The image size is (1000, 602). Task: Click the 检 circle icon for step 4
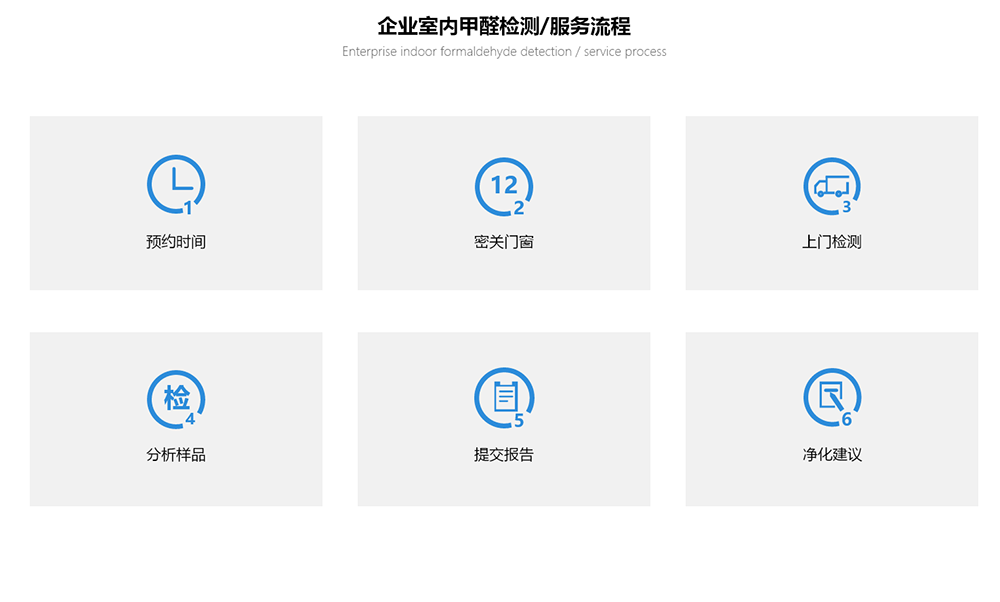(x=176, y=399)
